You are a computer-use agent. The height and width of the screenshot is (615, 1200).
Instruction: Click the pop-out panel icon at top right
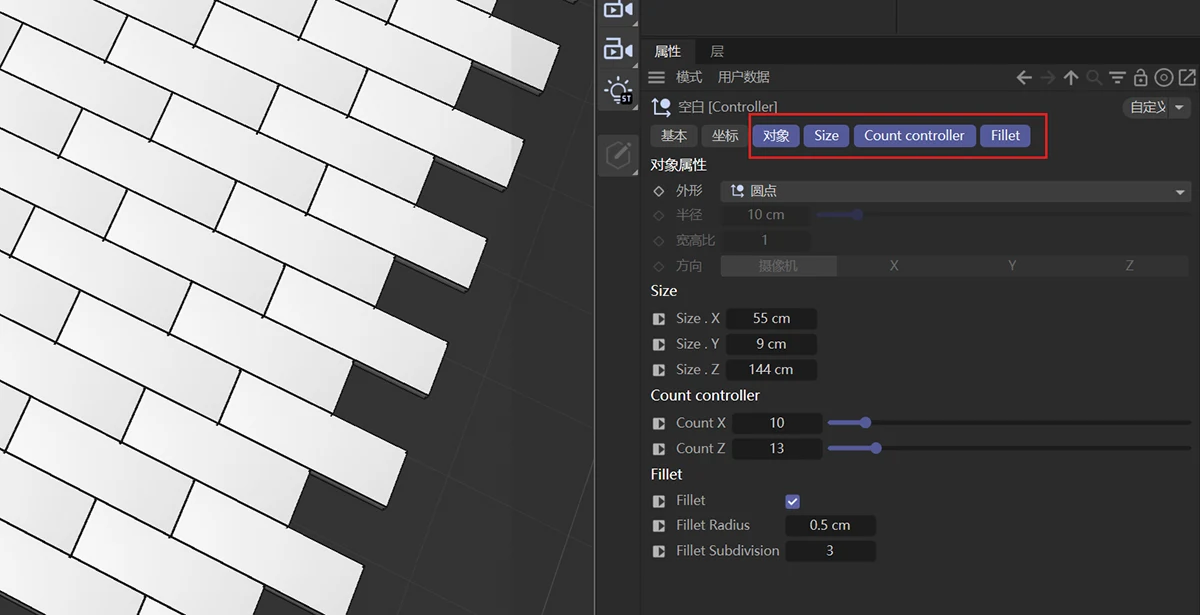point(1186,77)
